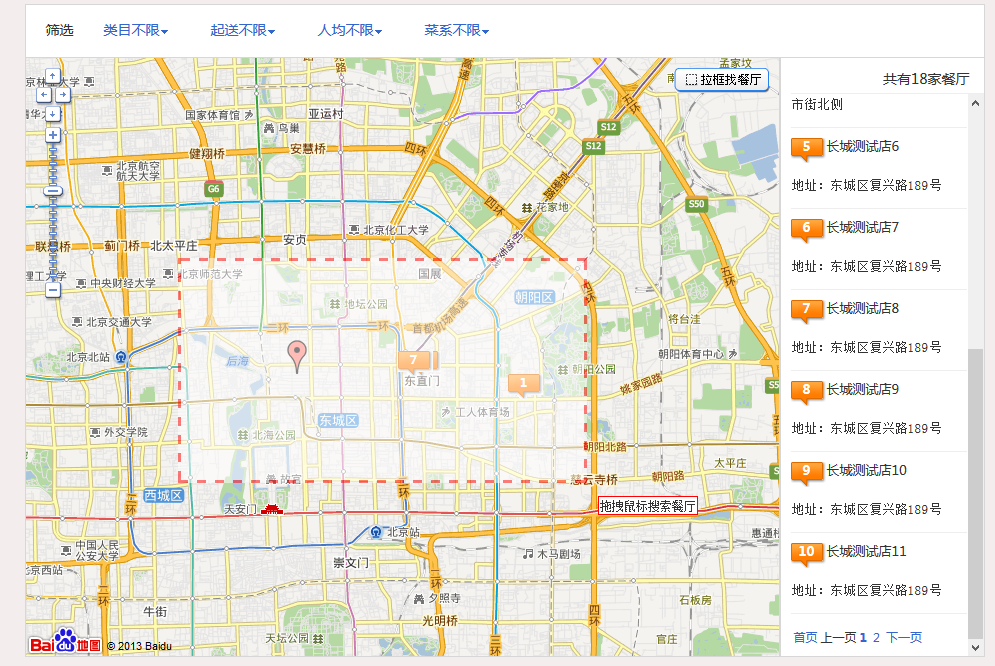Click the restaurant list scrollbar up arrow

975,103
